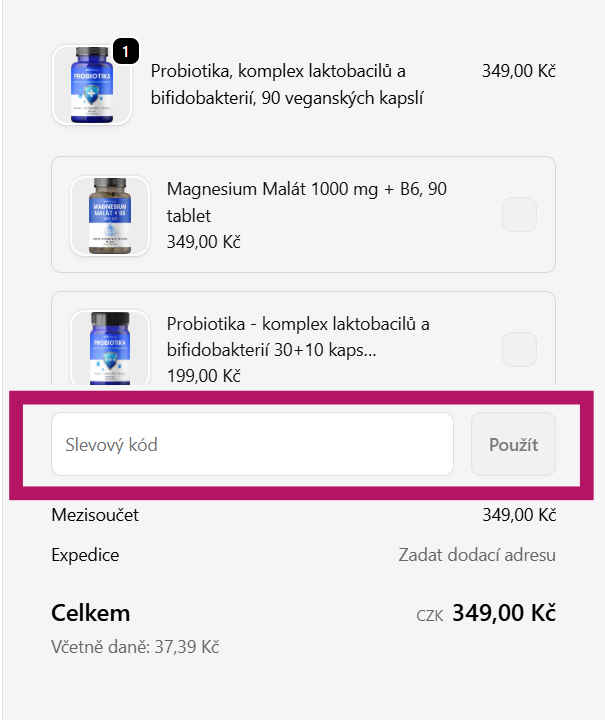Check the Probiotika 30+10 kapslí checkbox
The image size is (605, 720).
[x=519, y=349]
